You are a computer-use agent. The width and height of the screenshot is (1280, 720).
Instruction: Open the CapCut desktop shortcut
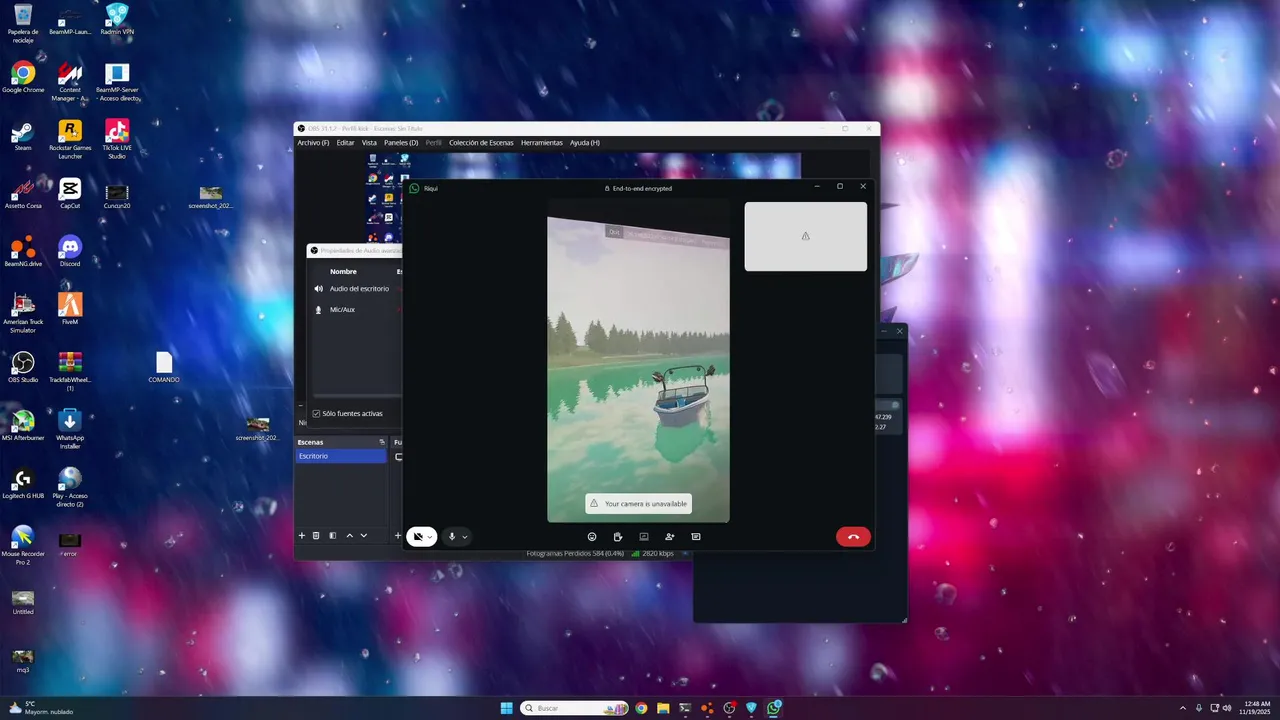tap(70, 193)
